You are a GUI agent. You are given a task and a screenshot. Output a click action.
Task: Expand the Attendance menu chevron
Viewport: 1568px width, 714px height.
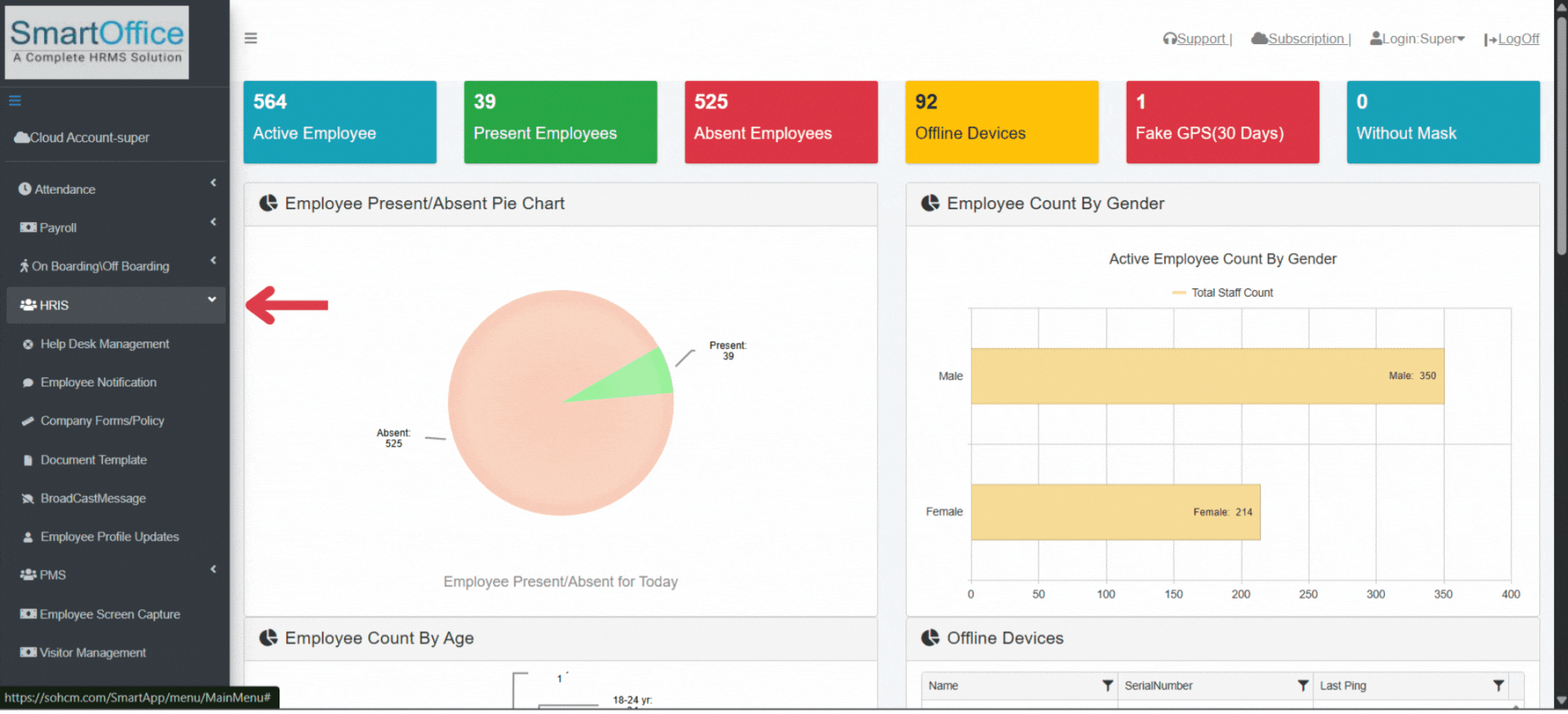[x=213, y=183]
